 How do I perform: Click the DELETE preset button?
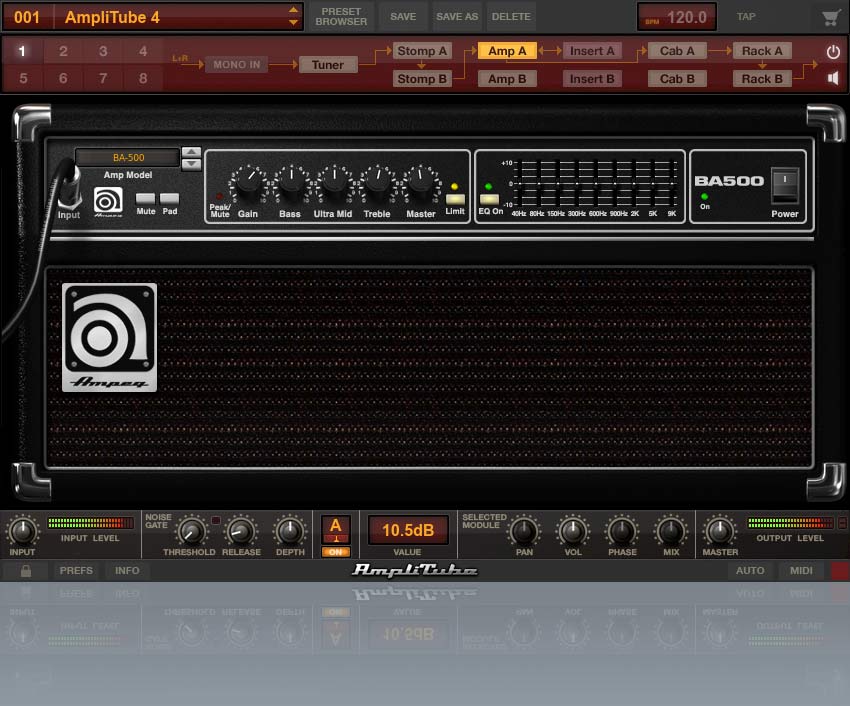[511, 17]
